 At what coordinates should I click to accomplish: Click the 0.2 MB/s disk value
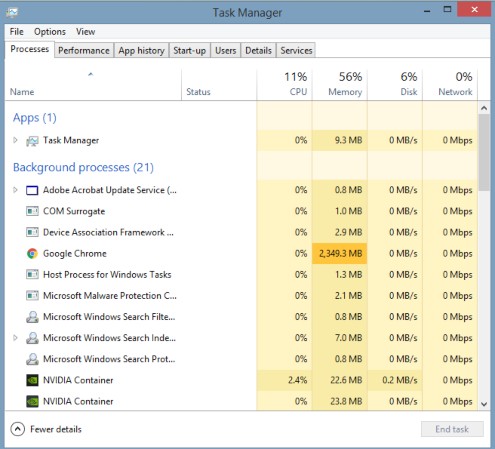395,380
